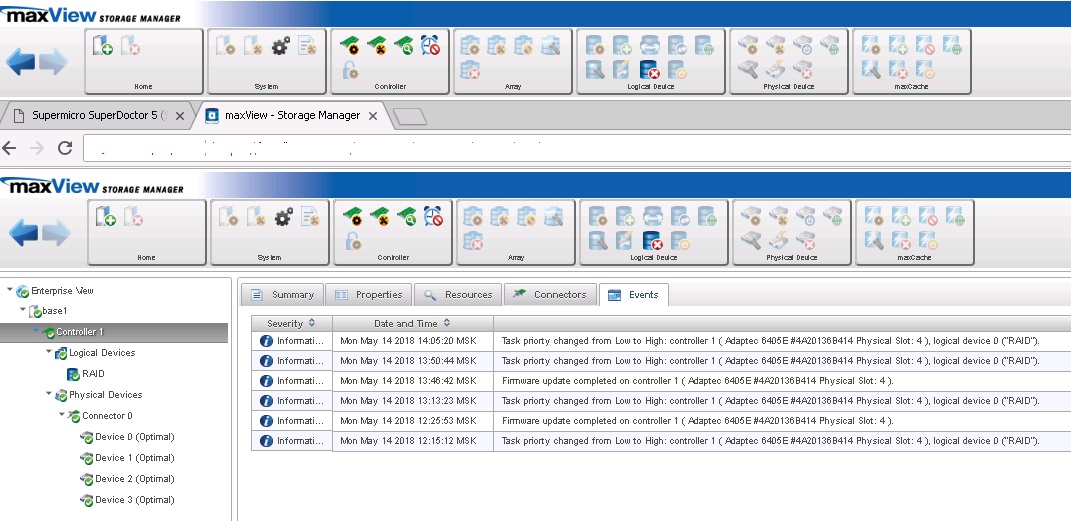Select Device 0 (Optimal) in the tree
This screenshot has height=521, width=1071.
127,437
